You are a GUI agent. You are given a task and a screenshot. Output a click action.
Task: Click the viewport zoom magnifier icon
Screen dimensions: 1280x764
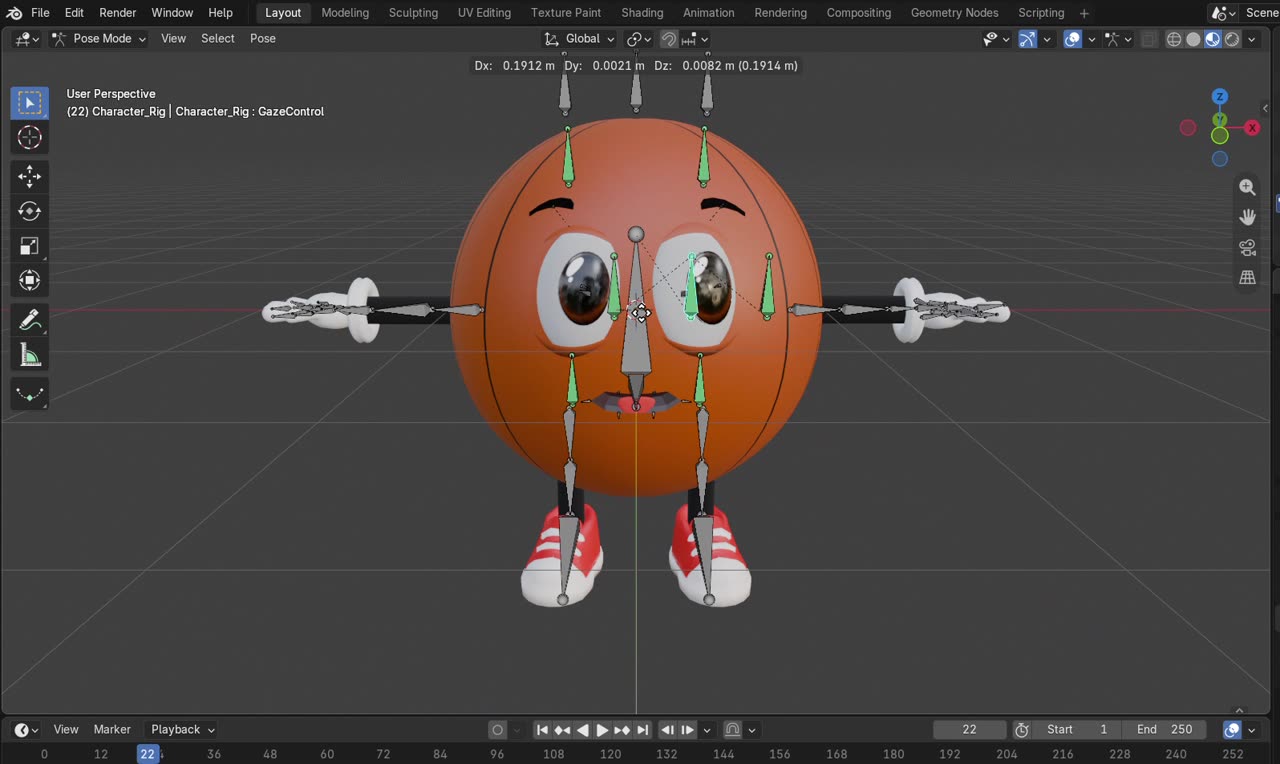[x=1247, y=187]
